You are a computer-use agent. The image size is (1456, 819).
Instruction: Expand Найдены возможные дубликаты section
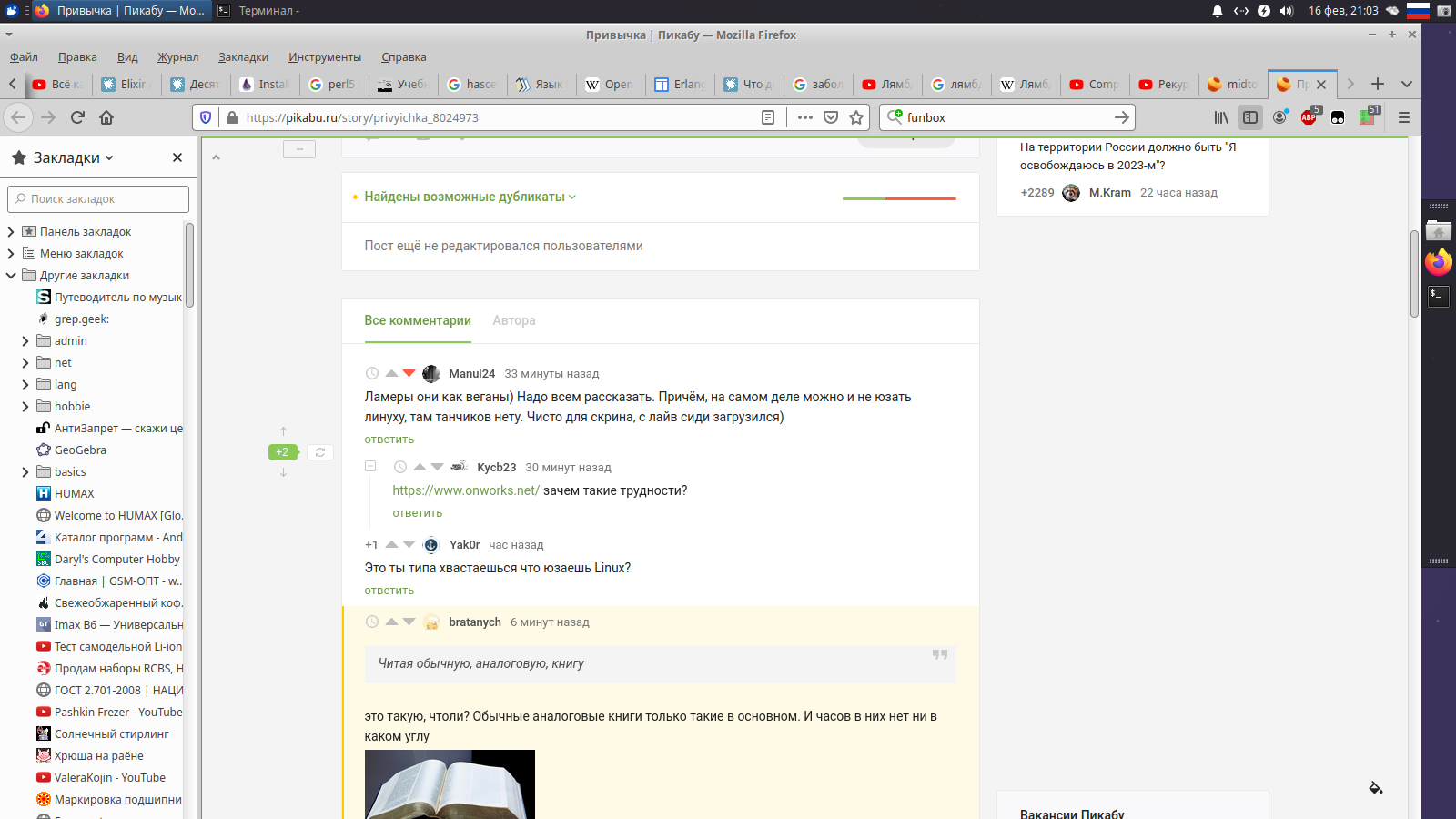pyautogui.click(x=470, y=197)
